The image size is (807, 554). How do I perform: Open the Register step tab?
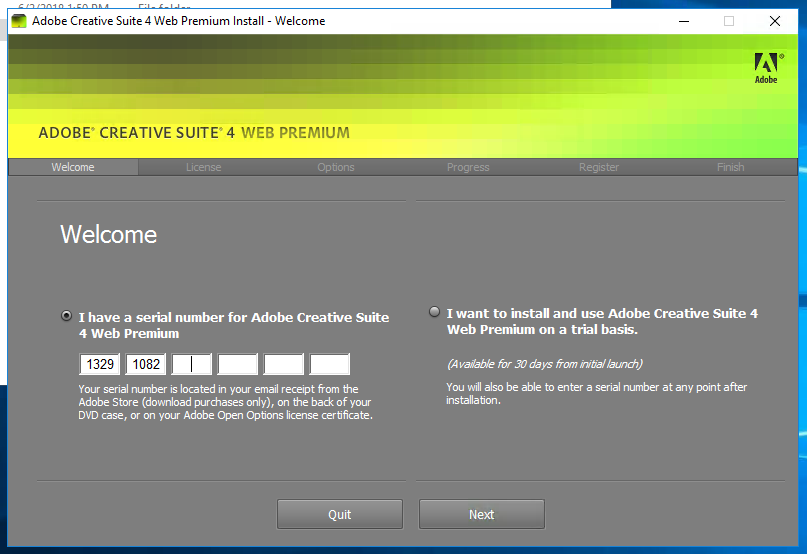pos(599,167)
